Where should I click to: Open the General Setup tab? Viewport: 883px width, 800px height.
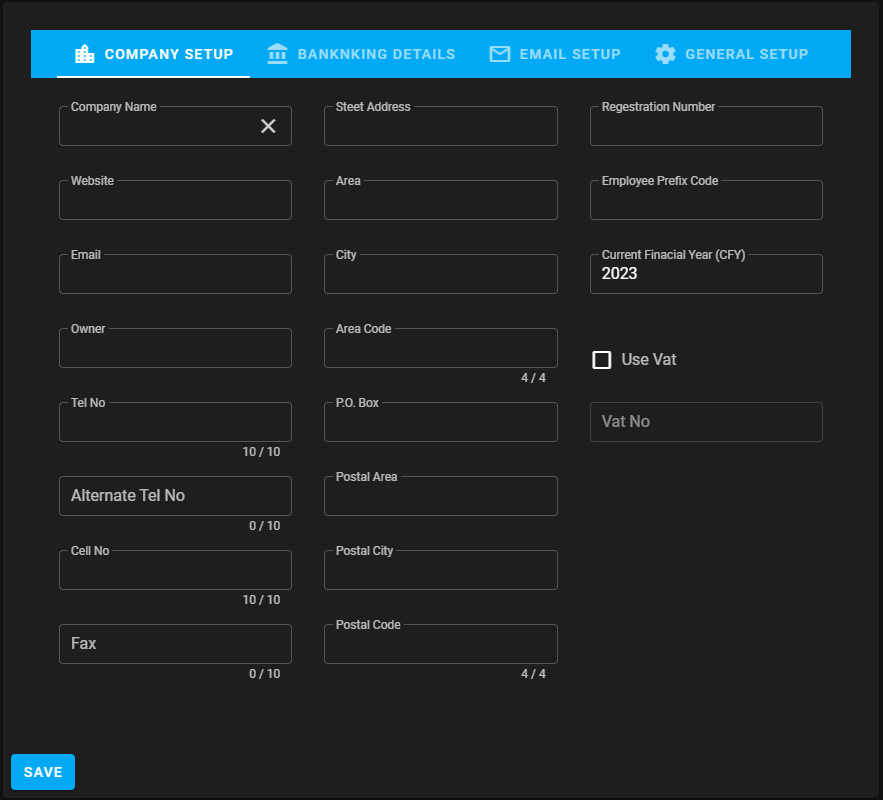pos(731,54)
